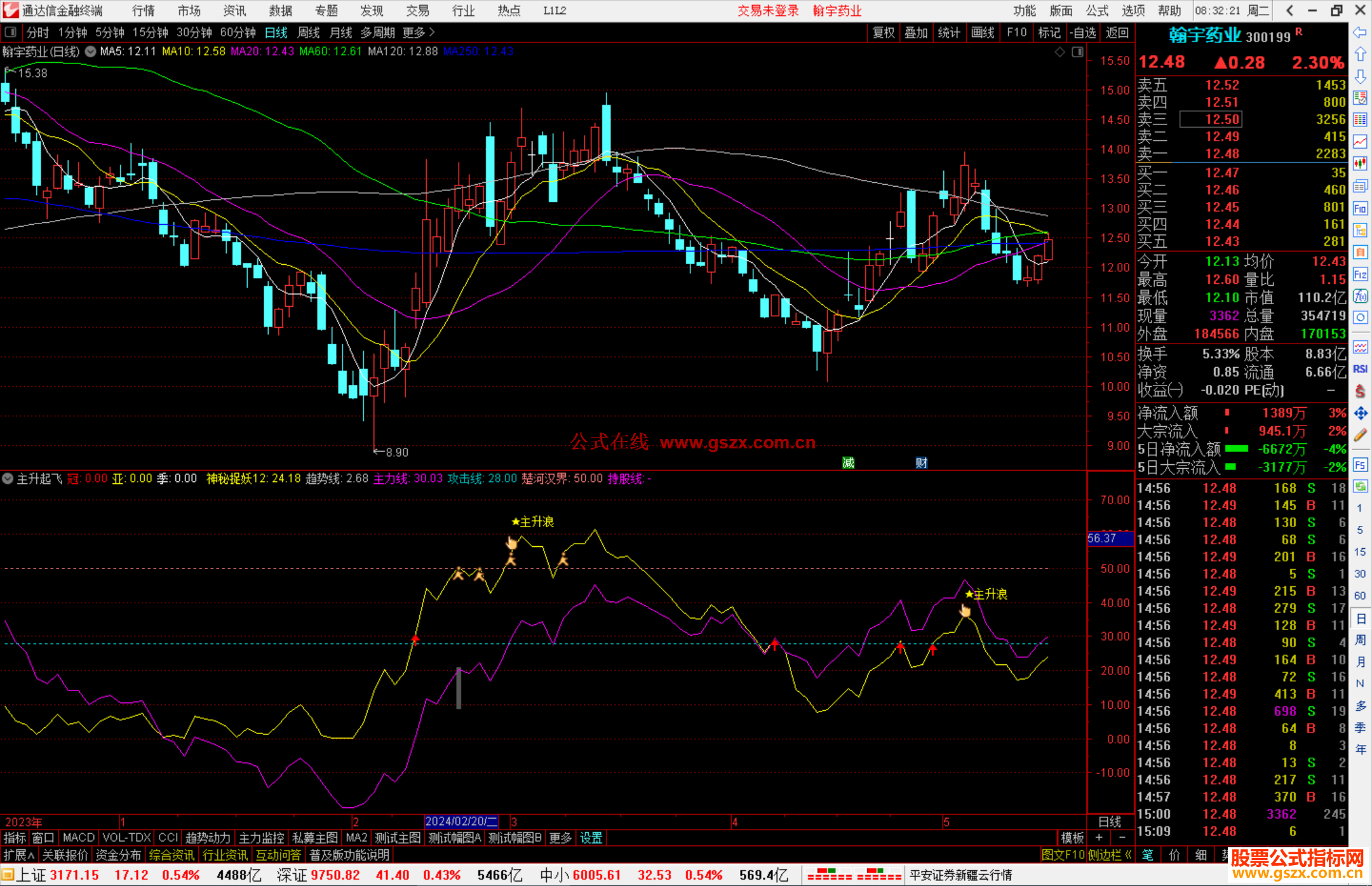Select the pencil drawing tool icon
The image size is (1372, 886).
click(1360, 436)
